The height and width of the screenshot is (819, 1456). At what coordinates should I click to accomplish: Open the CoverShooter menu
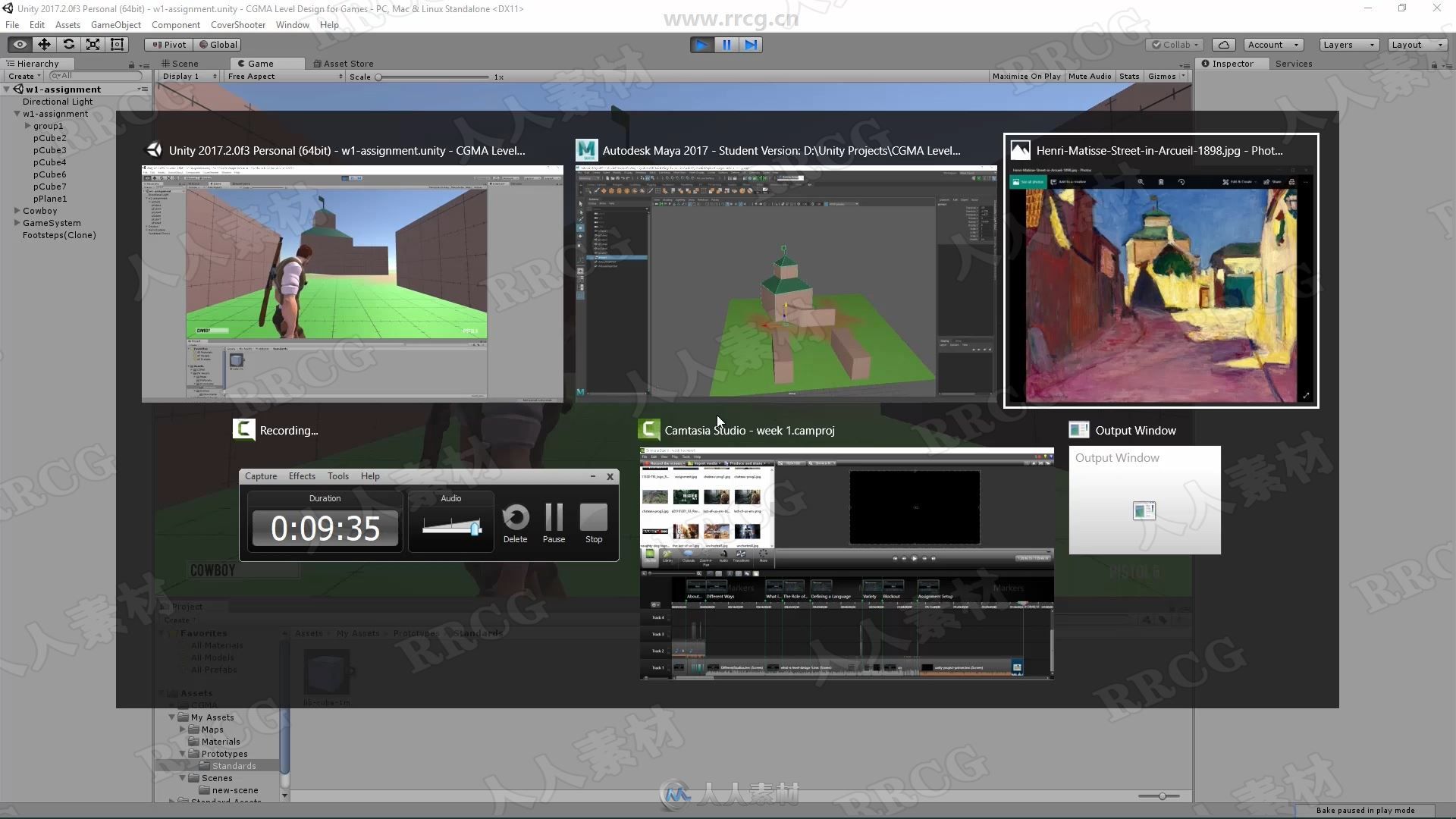[238, 25]
